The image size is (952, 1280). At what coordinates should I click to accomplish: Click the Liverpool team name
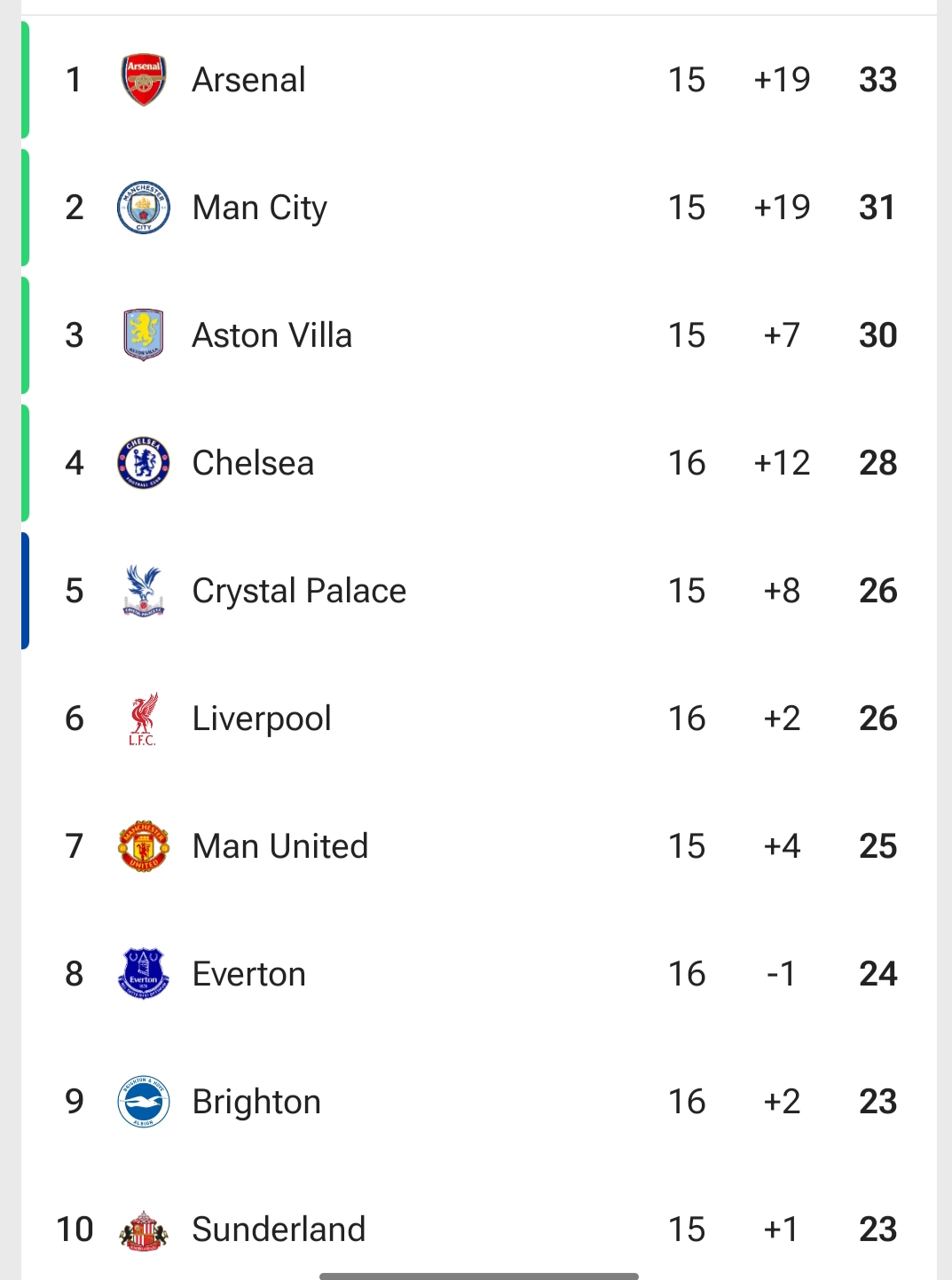262,719
